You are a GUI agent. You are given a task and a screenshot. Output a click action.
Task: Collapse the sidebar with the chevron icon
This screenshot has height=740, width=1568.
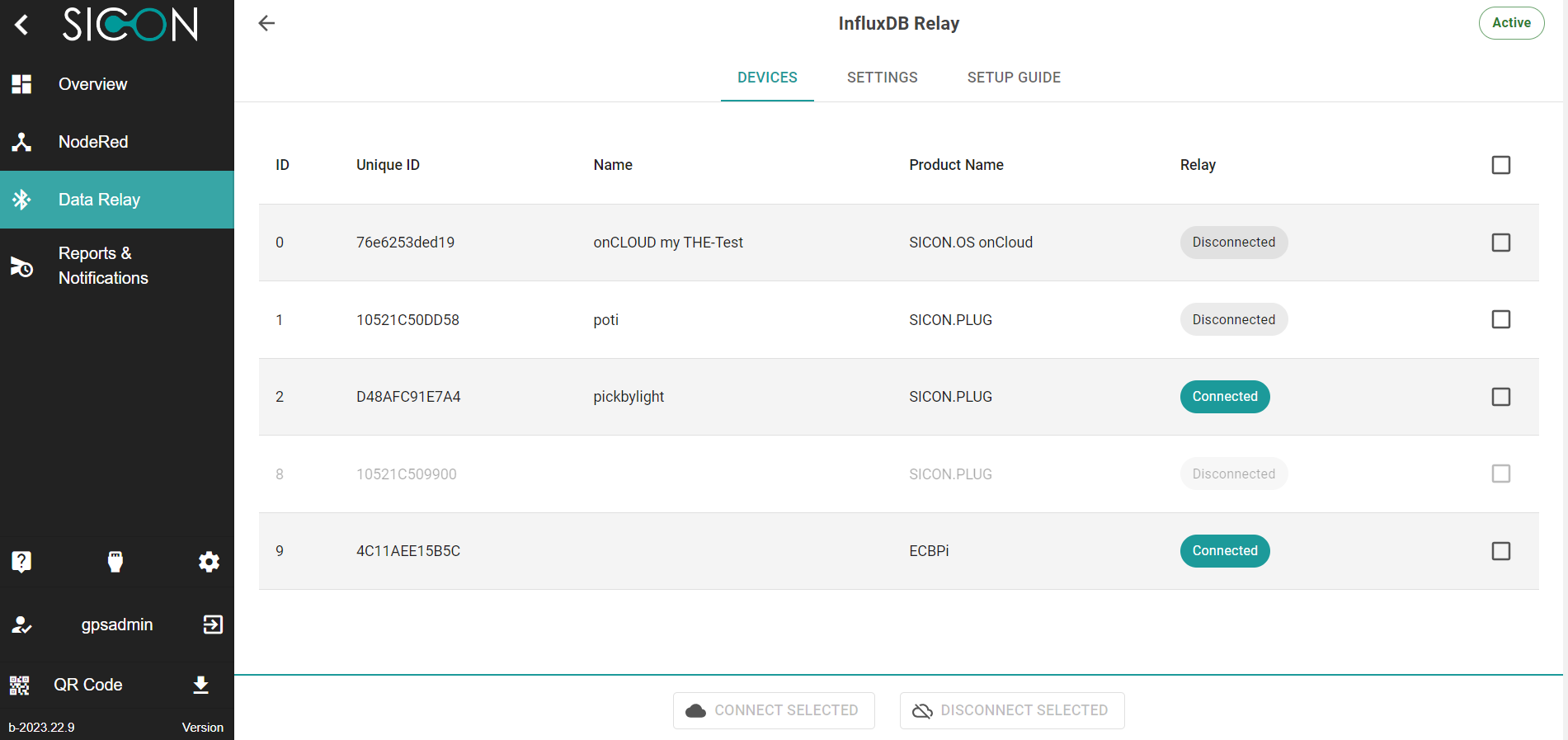pyautogui.click(x=22, y=25)
